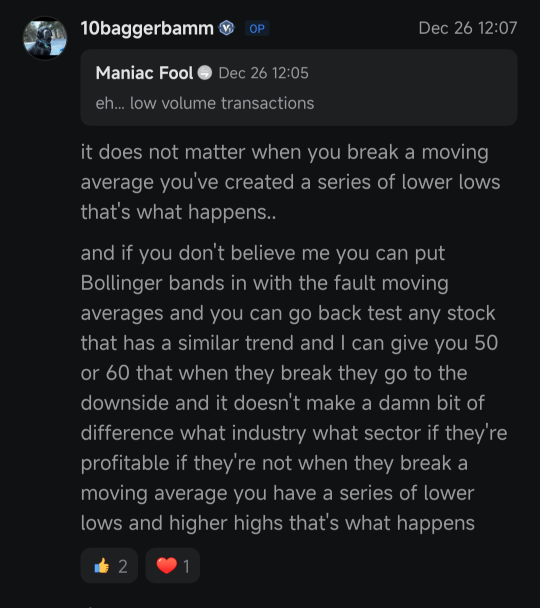
Task: Toggle the red heart reaction button
Action: (x=173, y=566)
